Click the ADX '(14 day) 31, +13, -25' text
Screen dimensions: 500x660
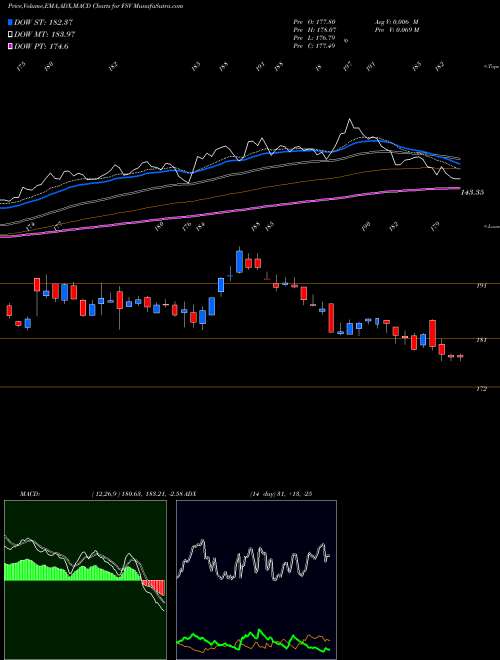point(280,493)
